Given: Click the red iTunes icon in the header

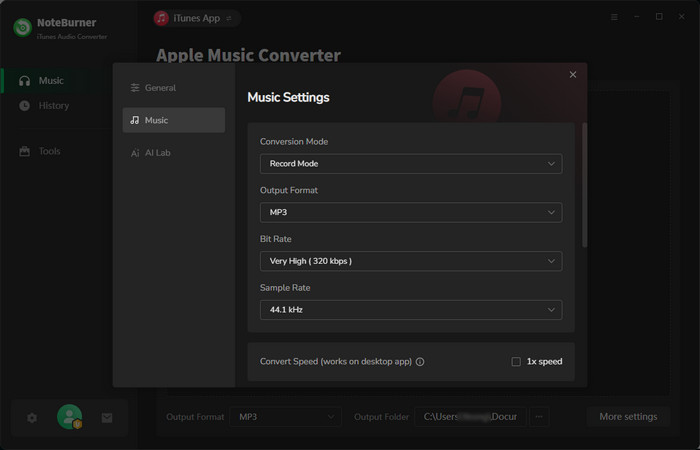Looking at the screenshot, I should [x=161, y=18].
